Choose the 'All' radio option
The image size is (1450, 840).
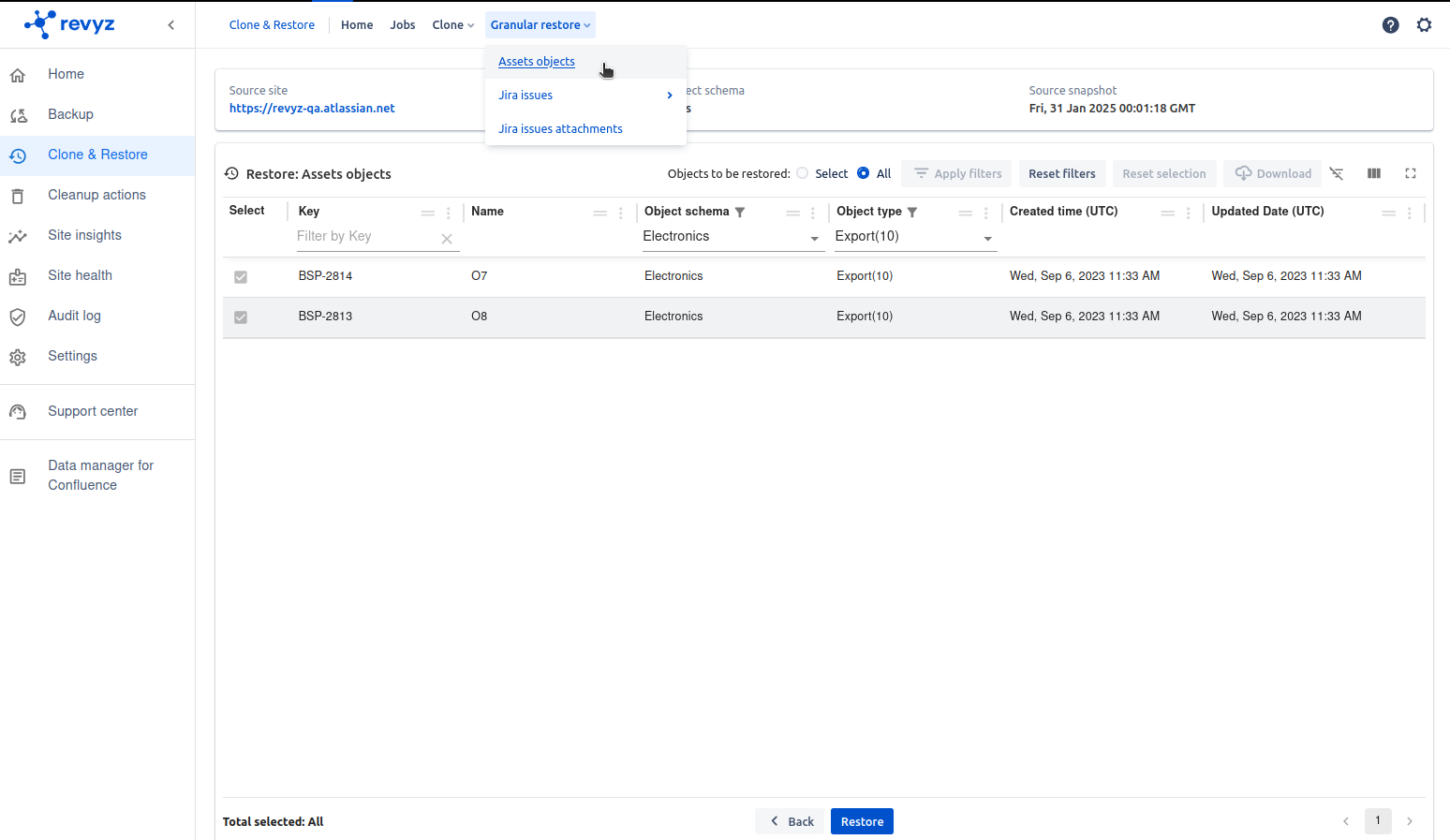(864, 173)
